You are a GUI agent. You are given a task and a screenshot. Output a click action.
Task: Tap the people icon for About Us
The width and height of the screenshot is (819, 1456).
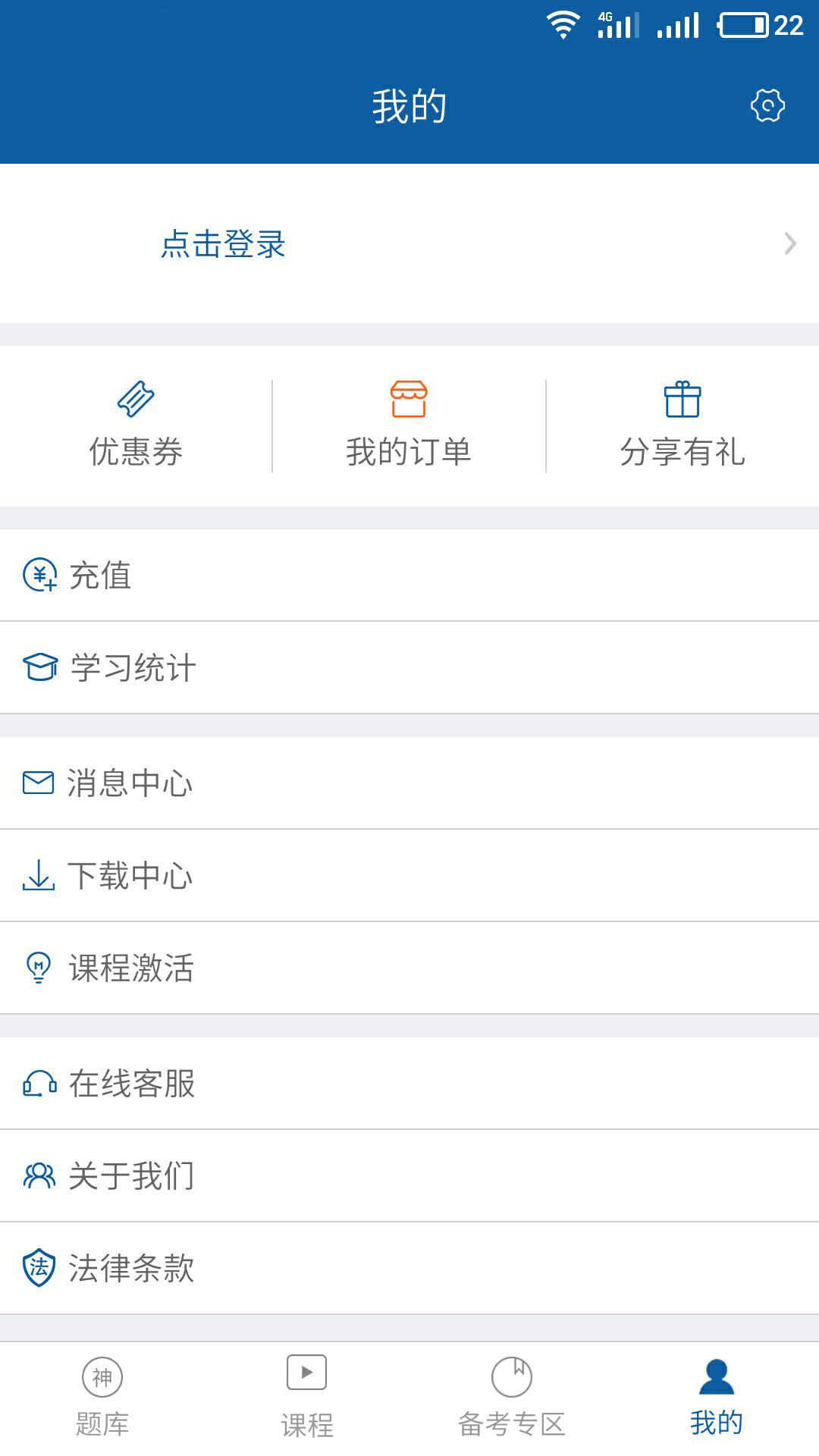coord(39,1175)
